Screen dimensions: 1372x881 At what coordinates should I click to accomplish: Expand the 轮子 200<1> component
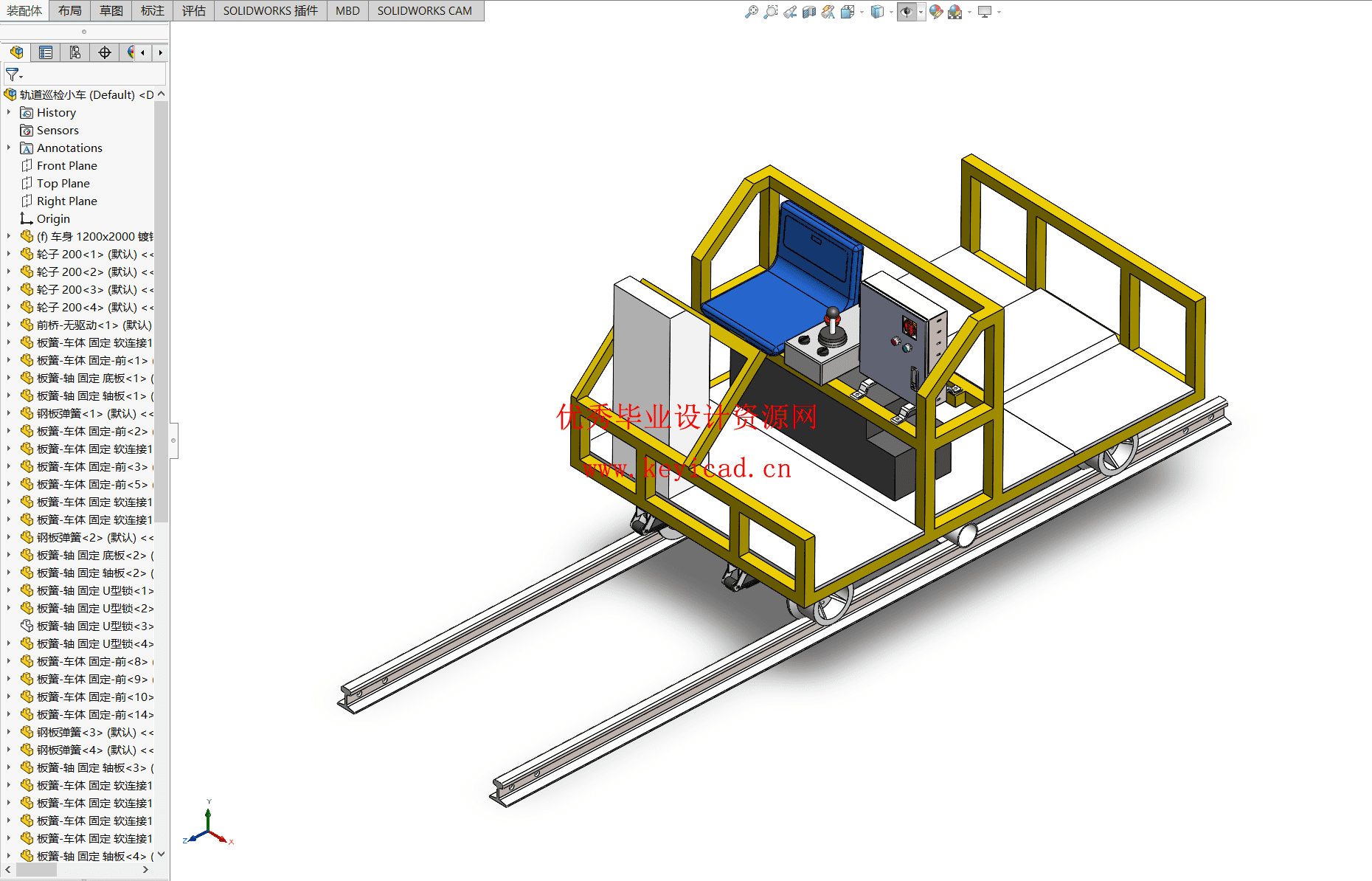(x=9, y=254)
